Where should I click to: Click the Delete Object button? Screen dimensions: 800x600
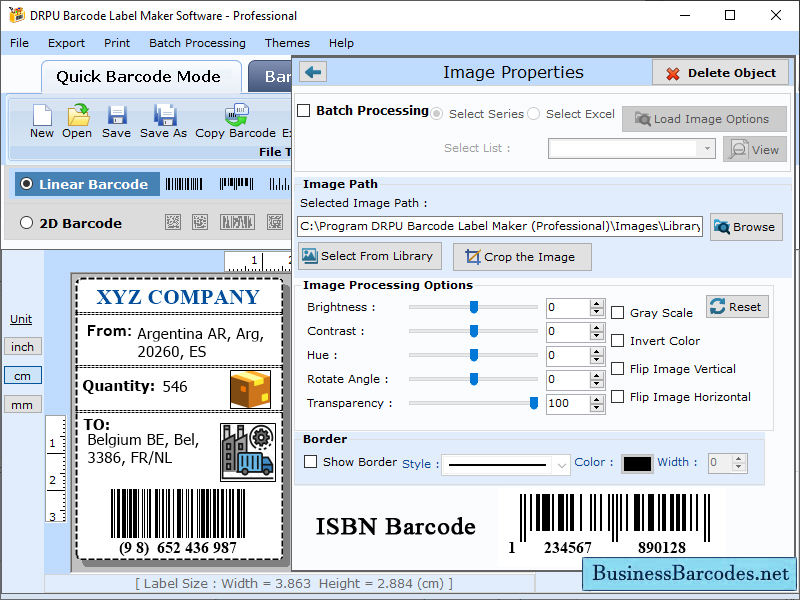pyautogui.click(x=720, y=73)
